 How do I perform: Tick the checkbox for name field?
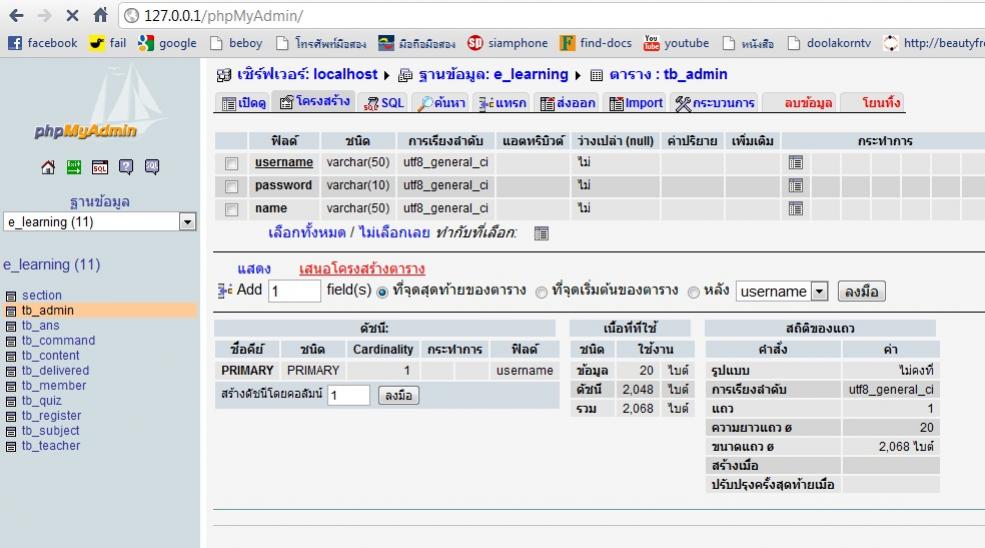(231, 209)
